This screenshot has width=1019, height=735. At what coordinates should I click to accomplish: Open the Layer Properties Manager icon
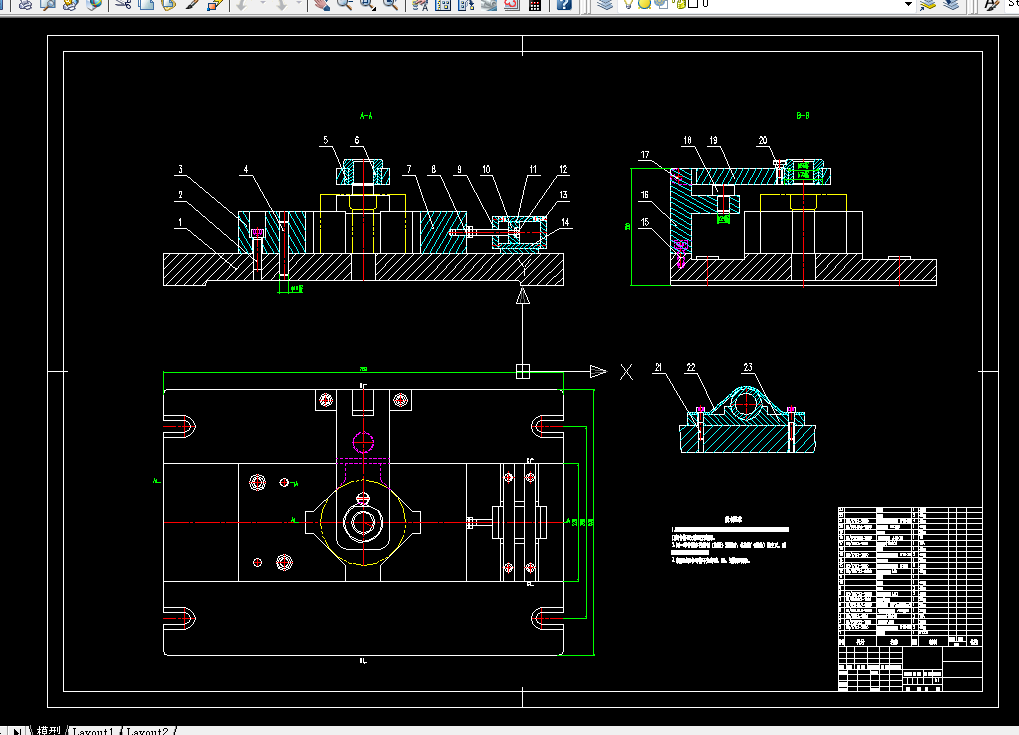[x=605, y=4]
